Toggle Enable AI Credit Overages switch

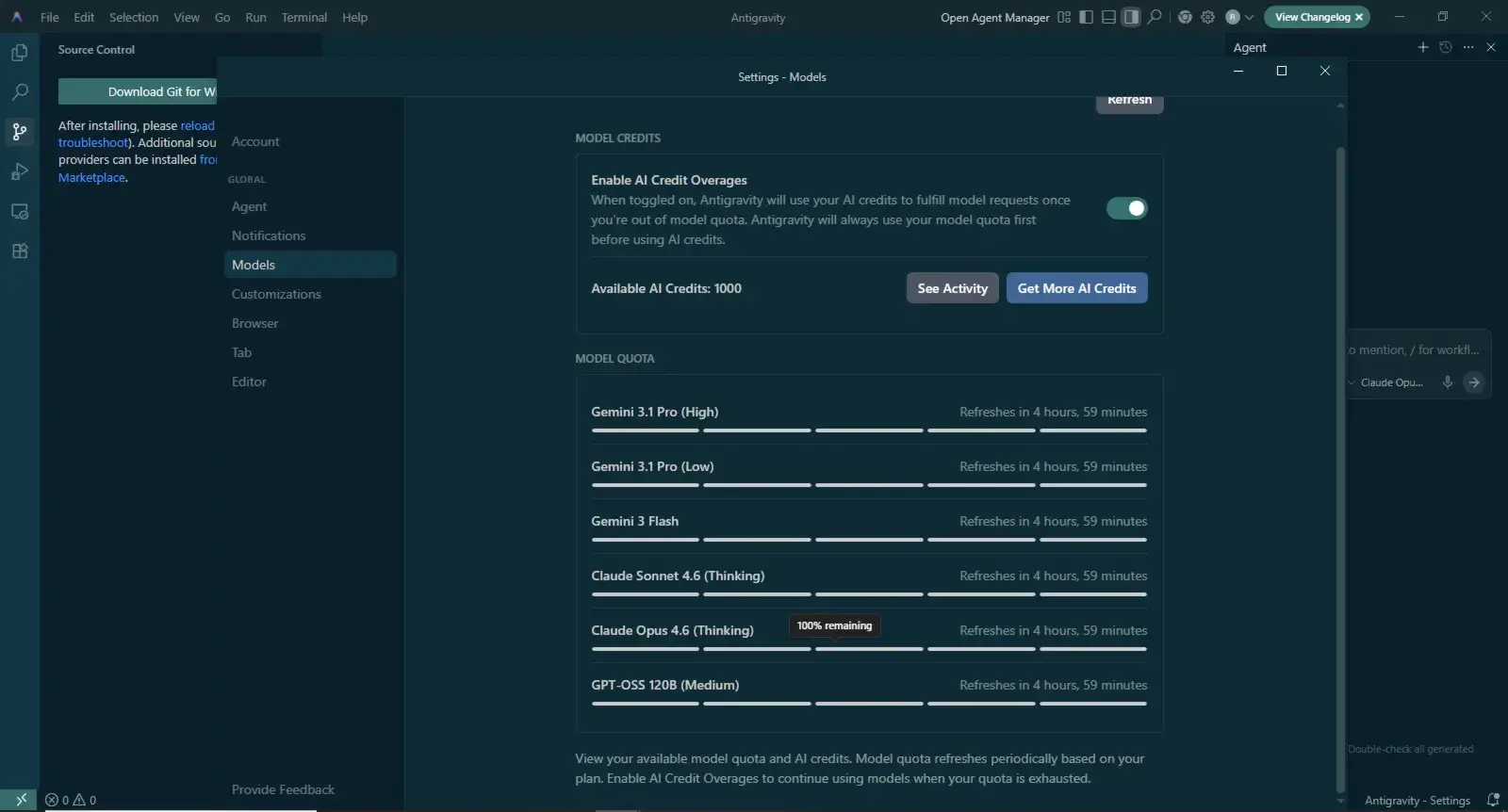1126,208
